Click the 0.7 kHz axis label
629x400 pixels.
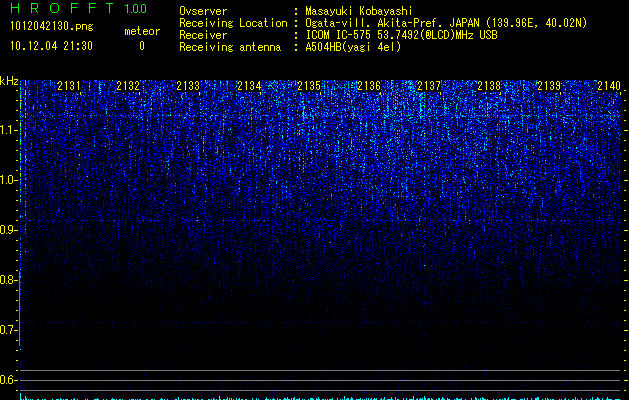8,330
